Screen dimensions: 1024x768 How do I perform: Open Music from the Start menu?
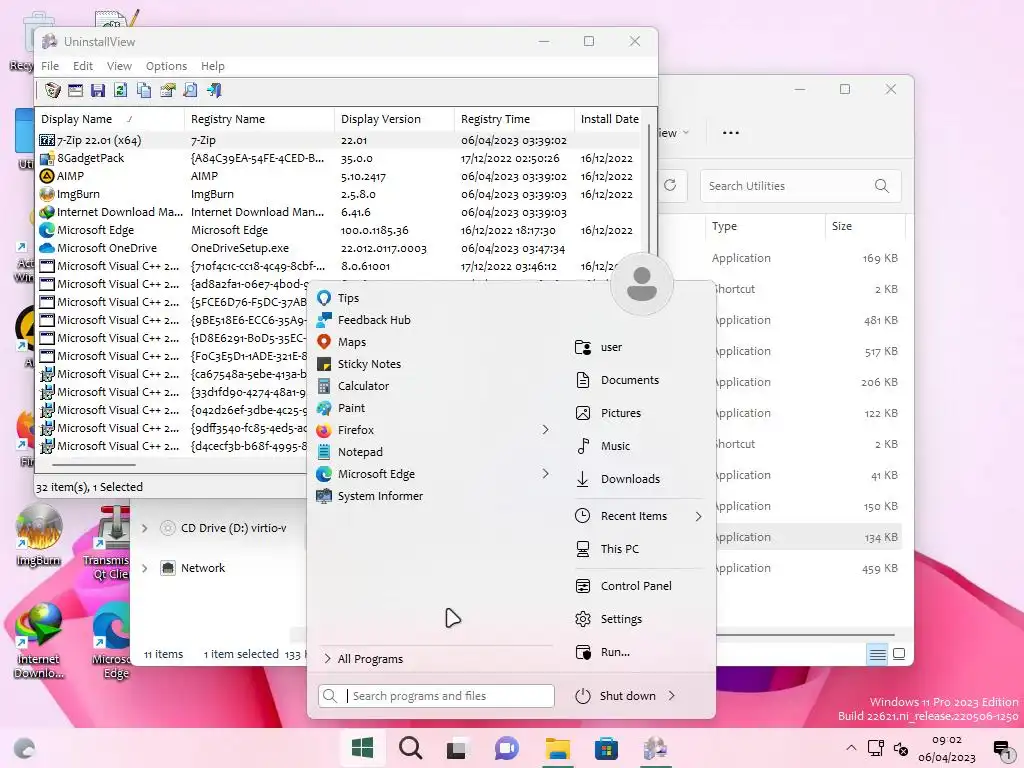click(639, 446)
